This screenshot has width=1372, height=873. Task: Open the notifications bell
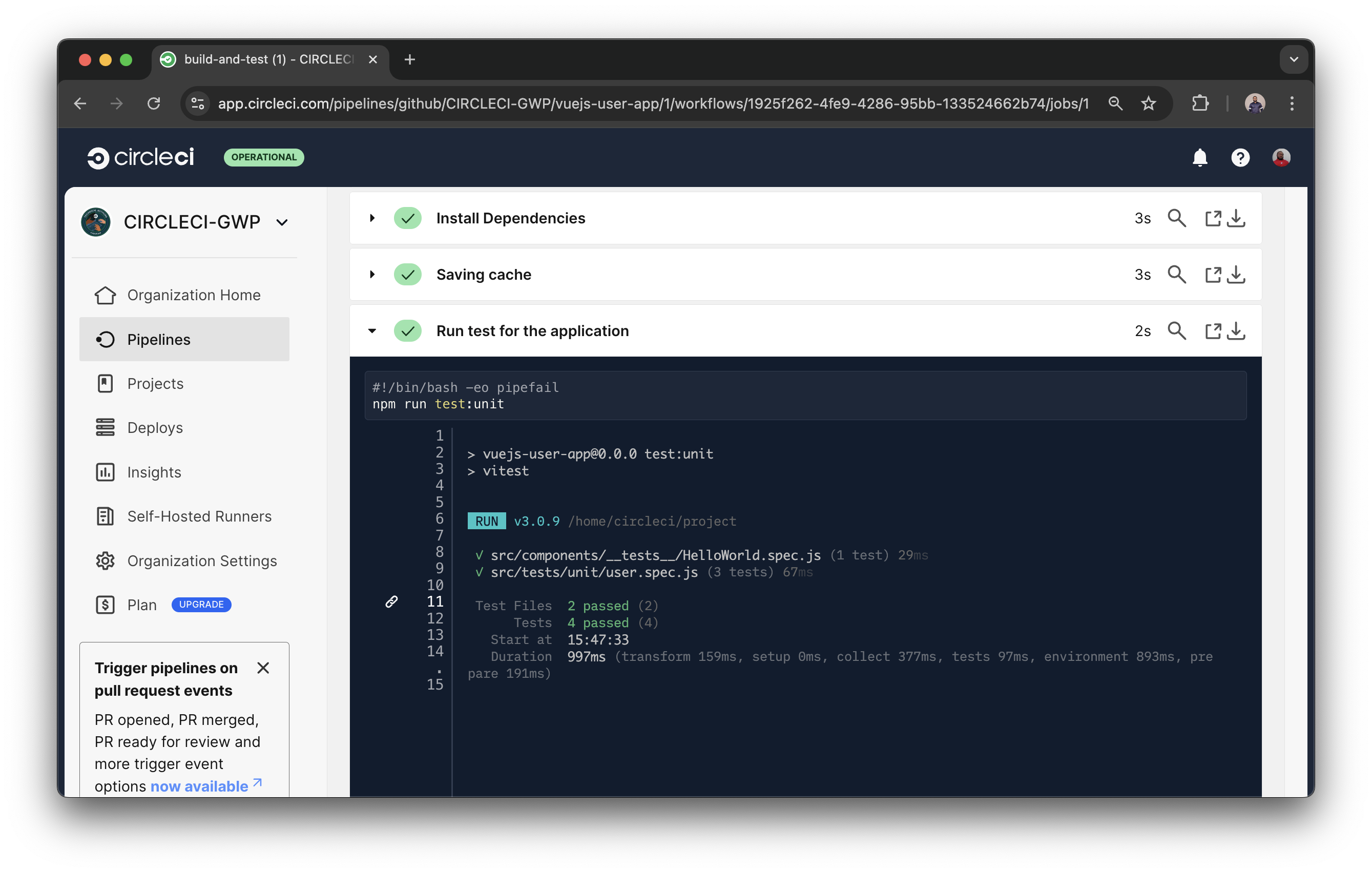1200,158
